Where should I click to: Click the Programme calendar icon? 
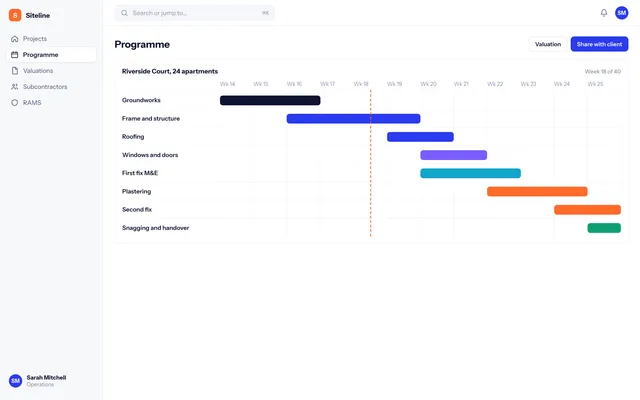(15, 55)
